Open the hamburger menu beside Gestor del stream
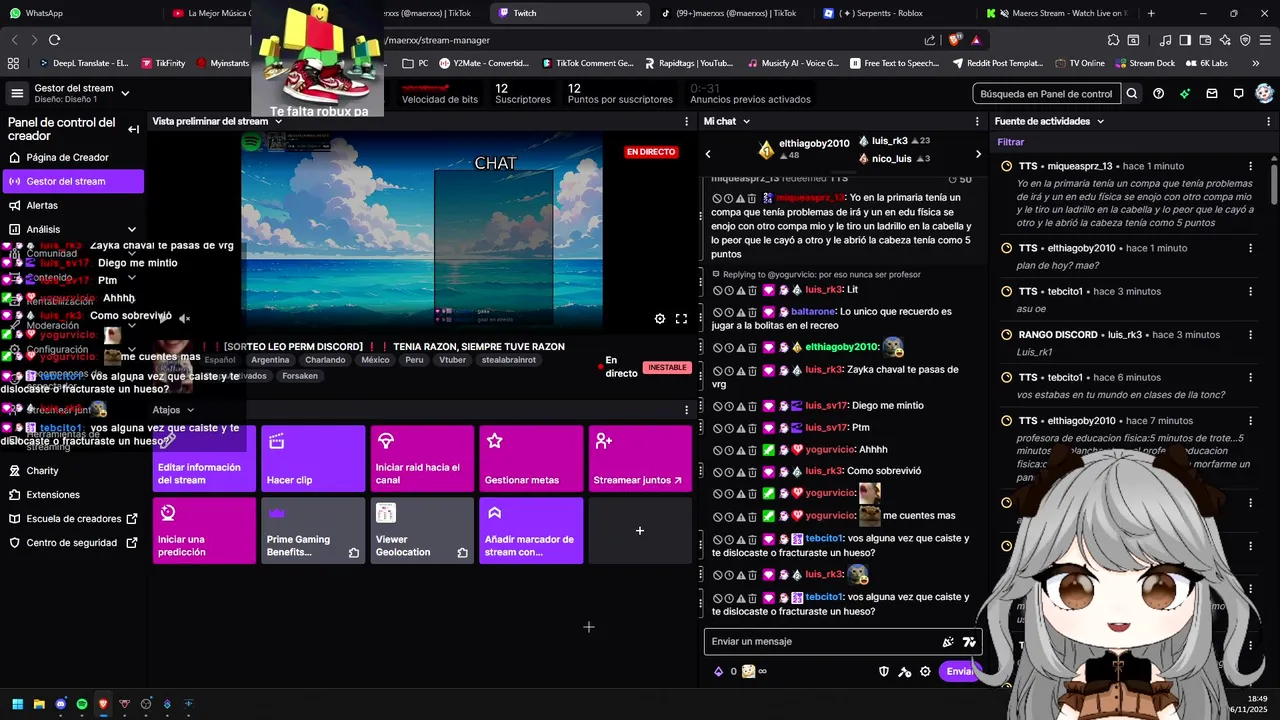1280x720 pixels. [x=17, y=93]
